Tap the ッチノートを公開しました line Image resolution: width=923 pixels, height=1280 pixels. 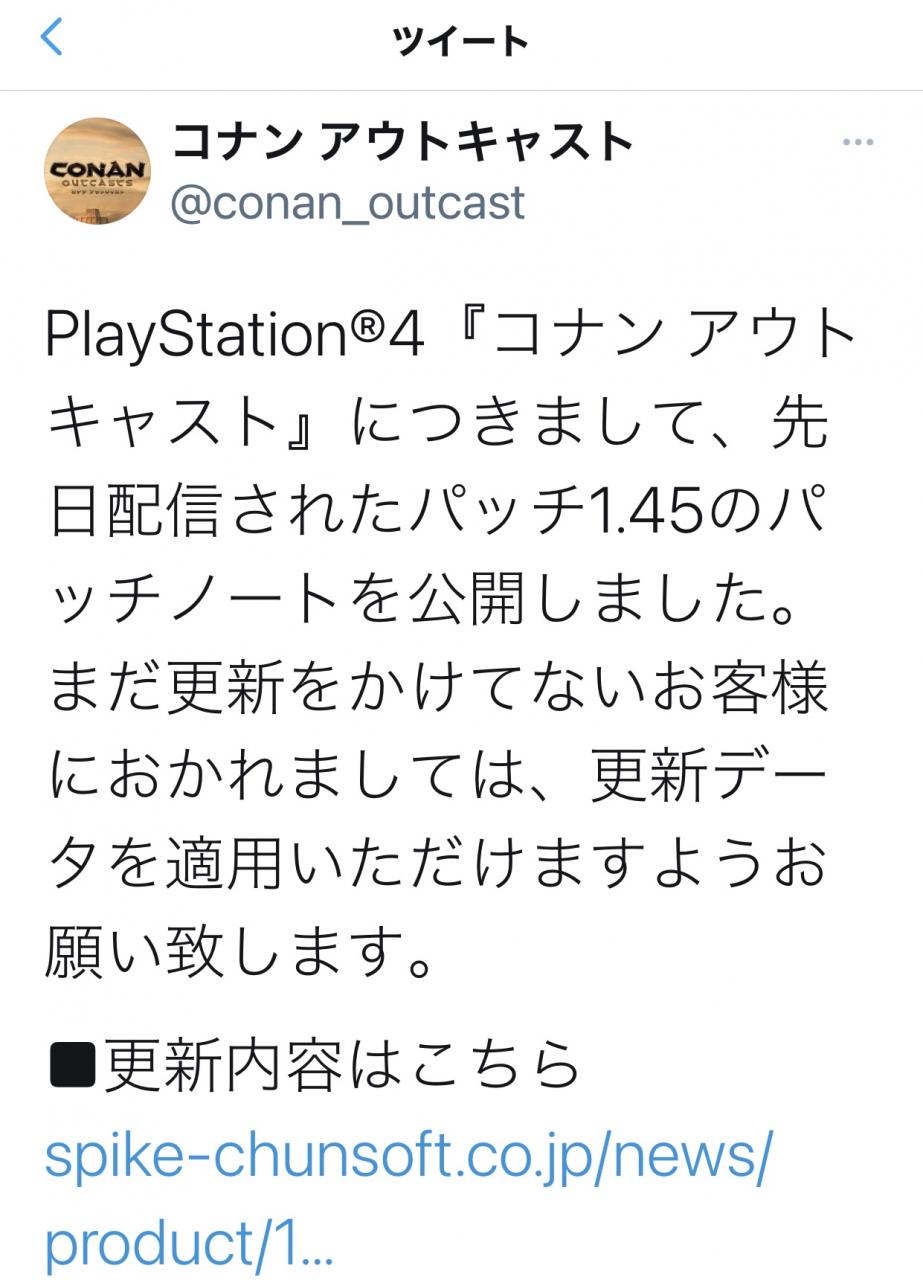tap(421, 603)
